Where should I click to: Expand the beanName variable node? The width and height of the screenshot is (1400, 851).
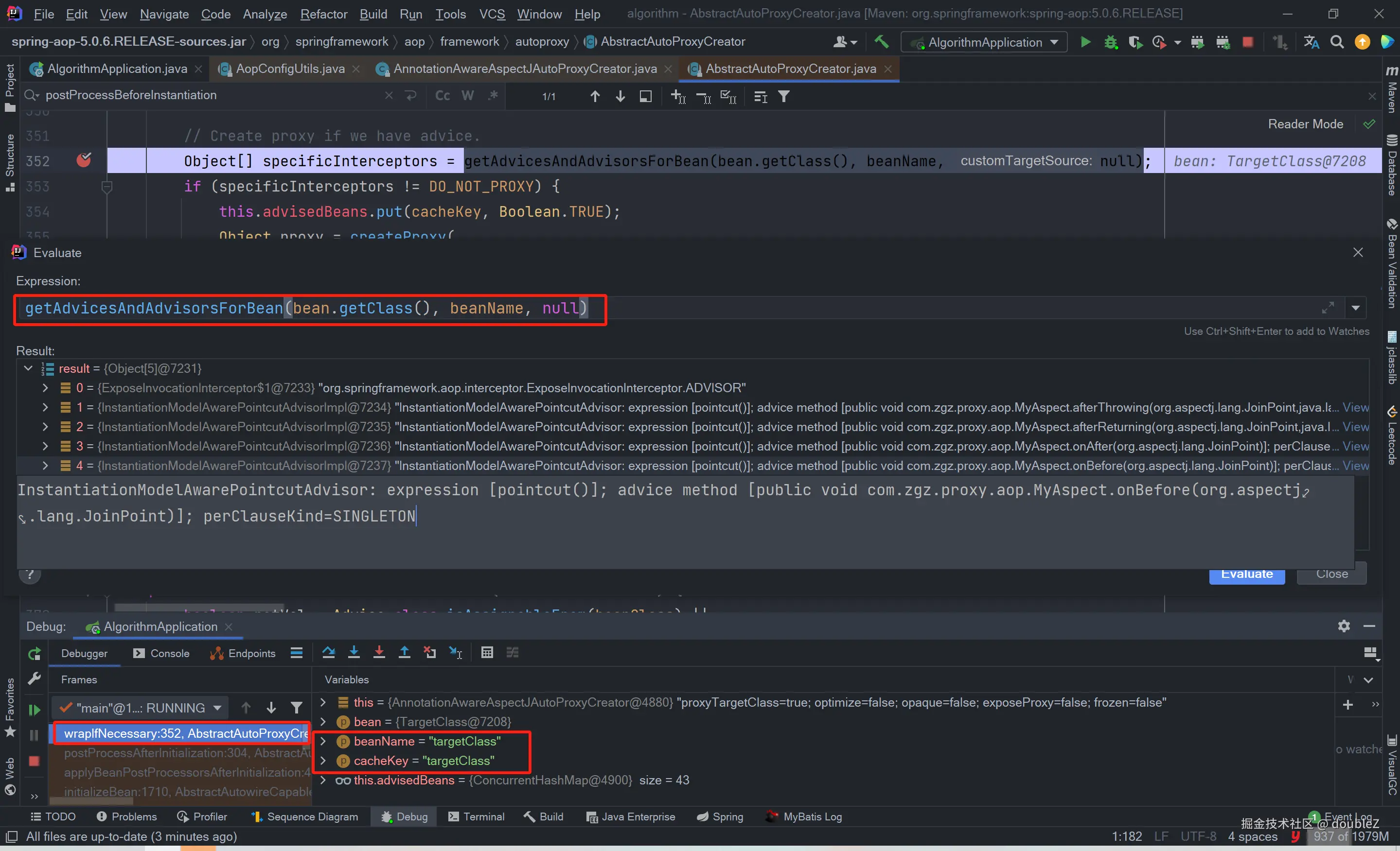point(323,741)
